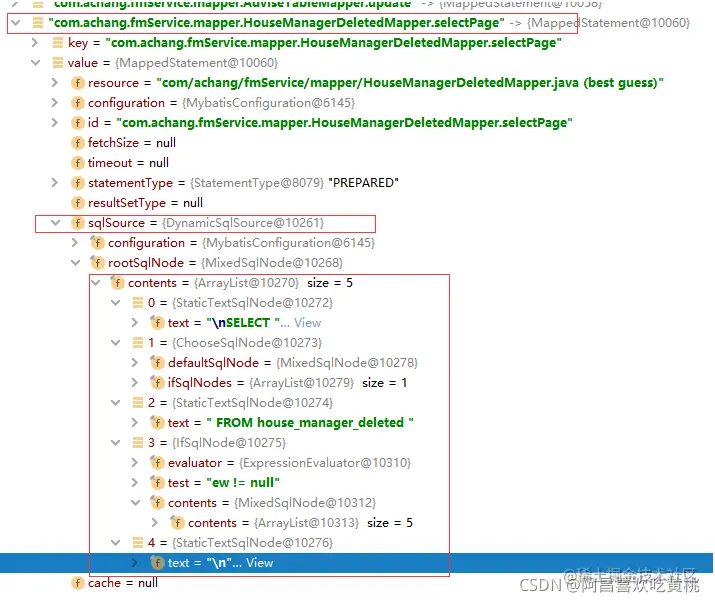Click the field icon beside fetchSize
The width and height of the screenshot is (715, 602).
[78, 143]
